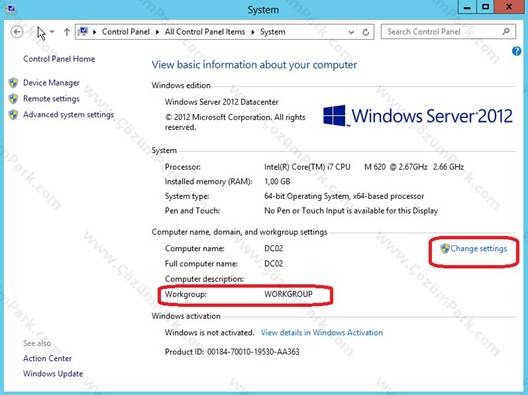Screen dimensions: 528x395
Task: Open the recent locations dropdown arrow
Action: [52, 32]
